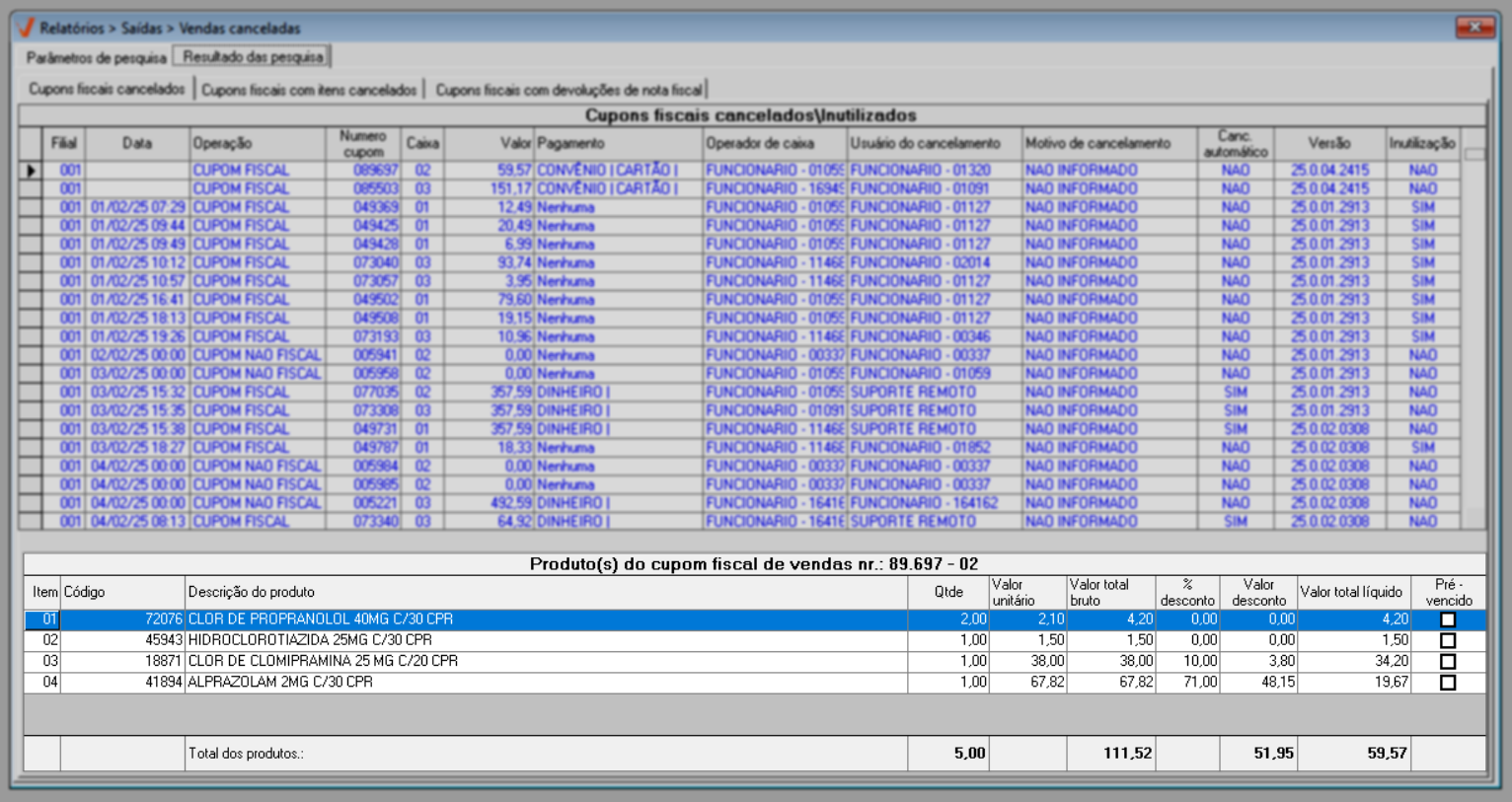Screen dimensions: 1512x802
Task: Sort coupons by the Data column header
Action: coord(137,143)
